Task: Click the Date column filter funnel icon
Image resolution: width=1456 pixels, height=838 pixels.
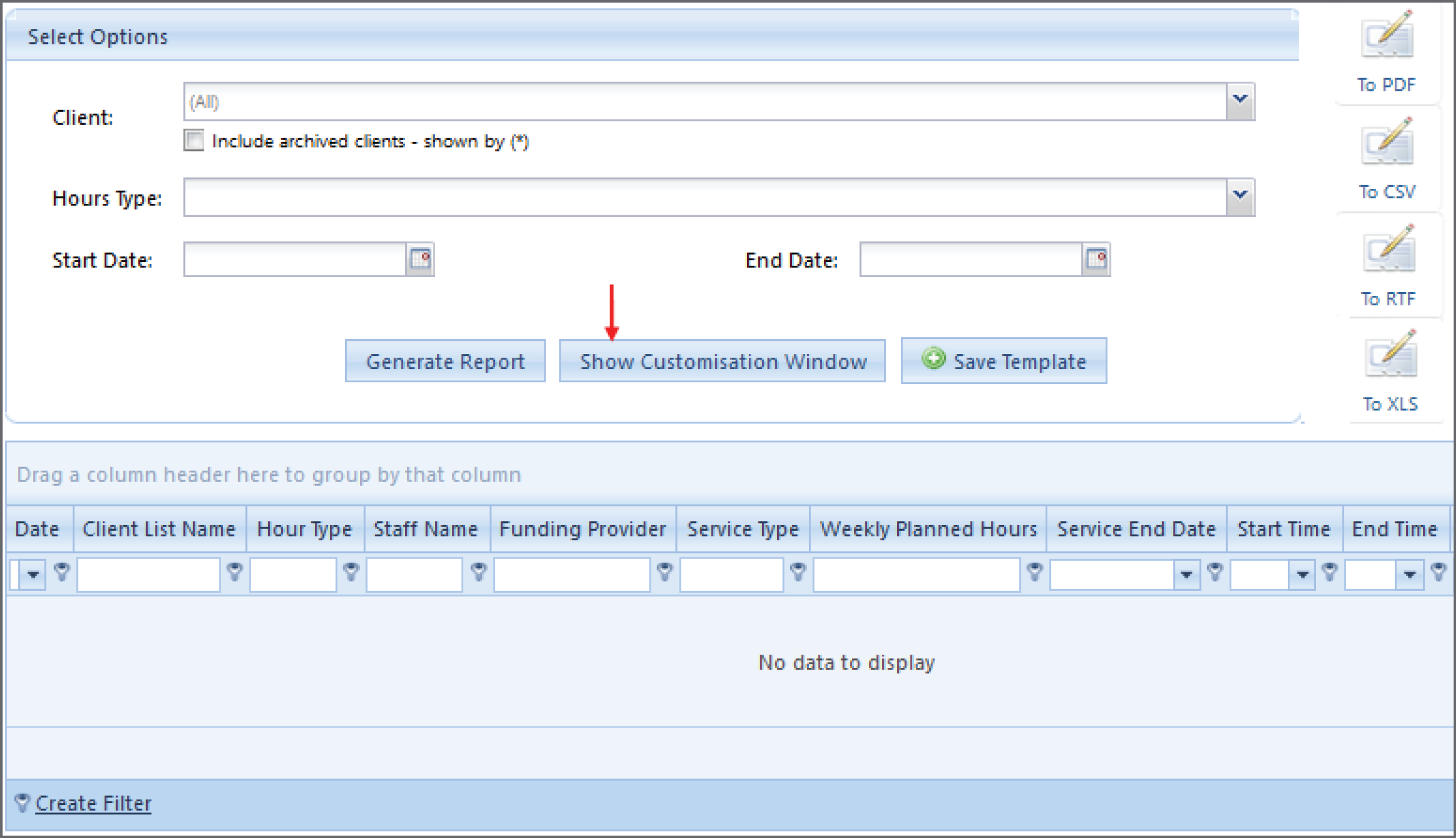Action: 62,571
